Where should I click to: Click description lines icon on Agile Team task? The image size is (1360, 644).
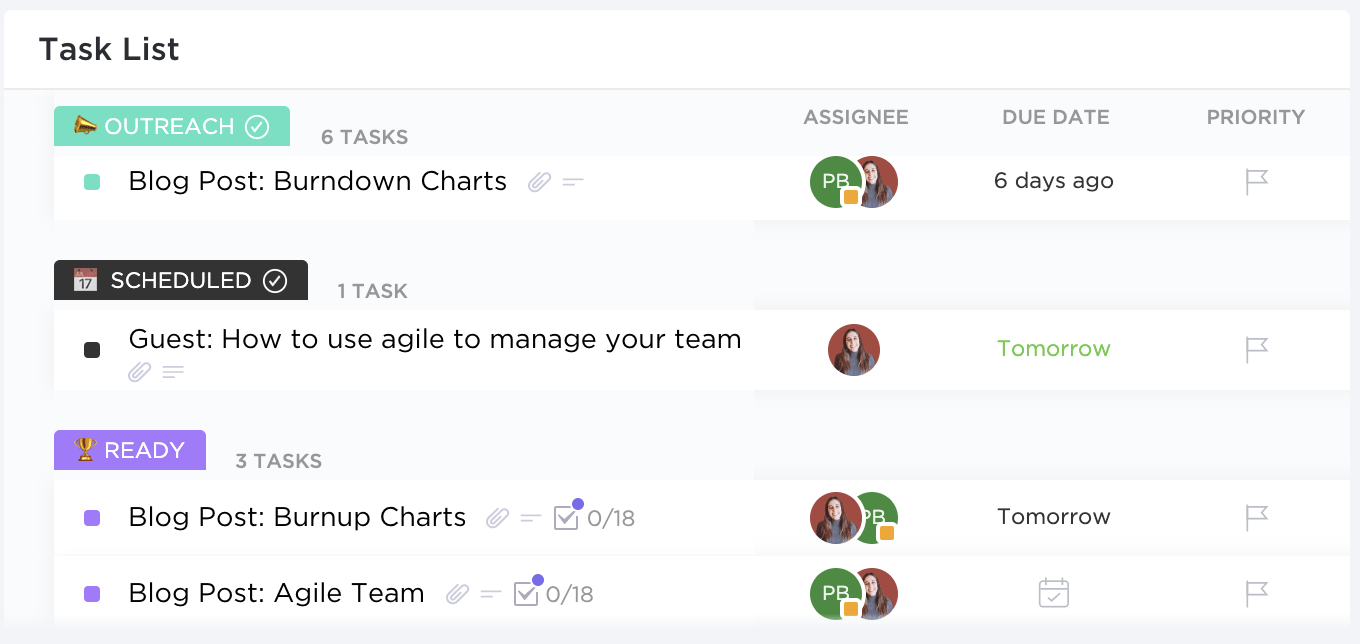pos(491,594)
